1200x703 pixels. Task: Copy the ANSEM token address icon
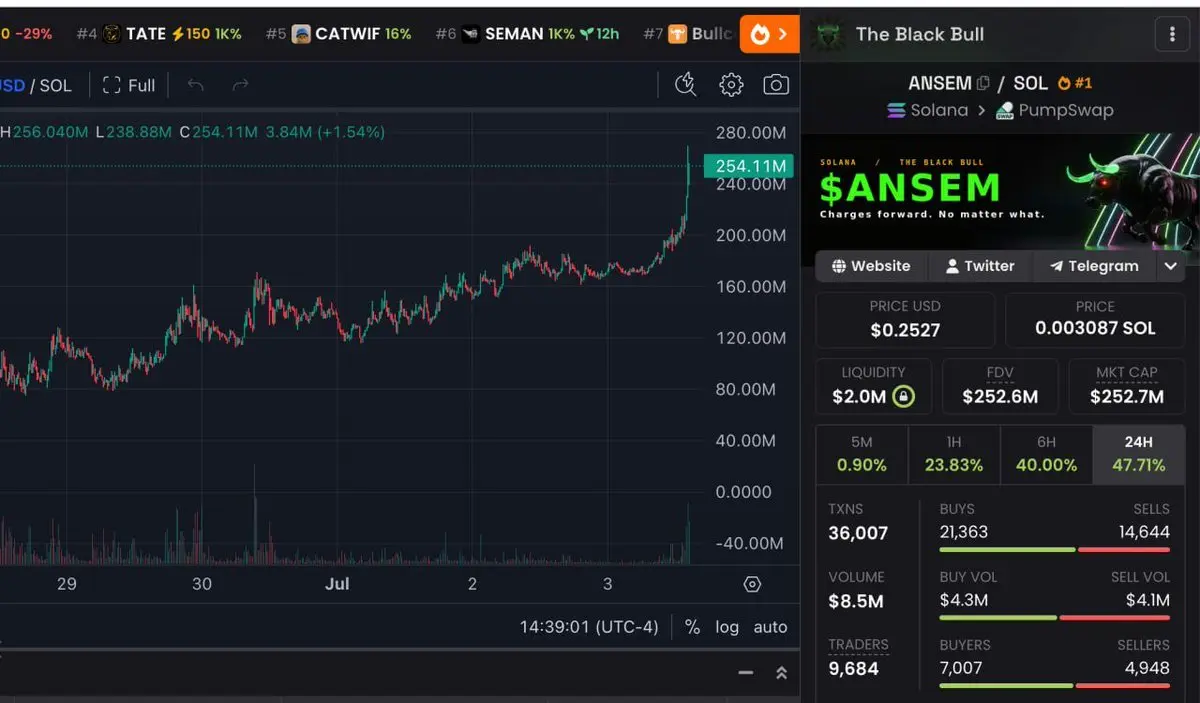983,83
